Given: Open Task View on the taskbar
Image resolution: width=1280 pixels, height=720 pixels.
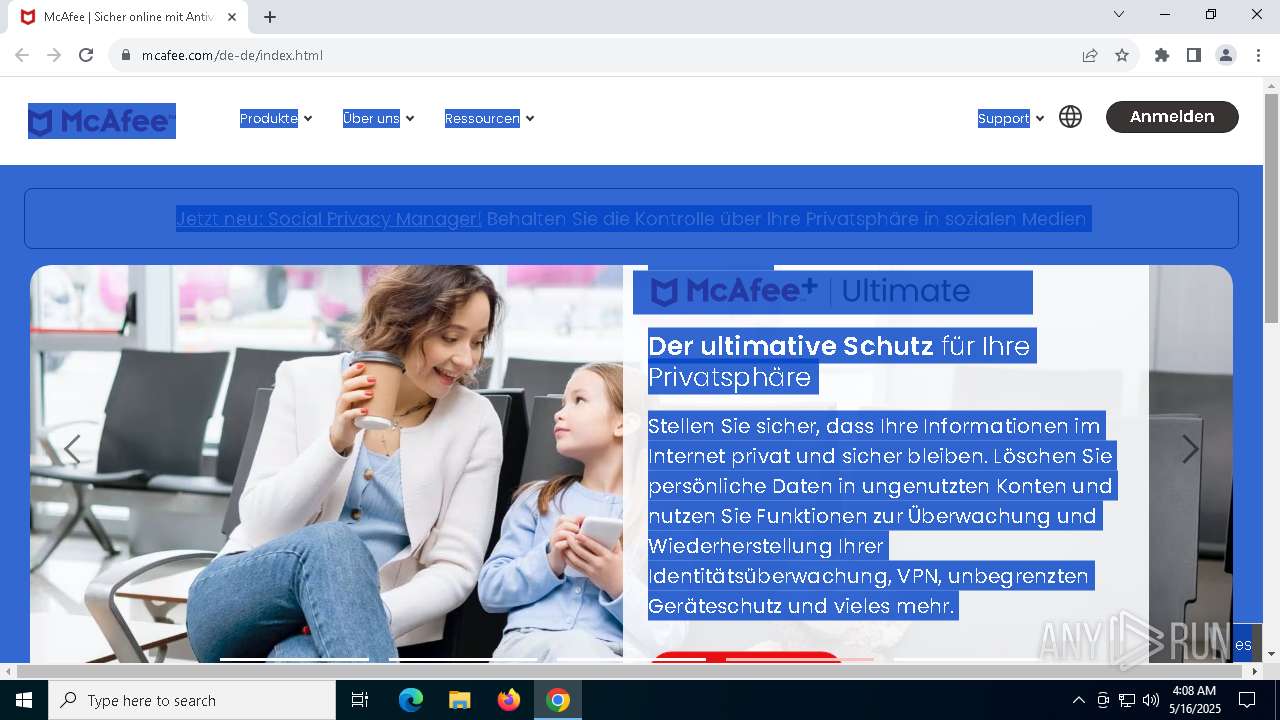Looking at the screenshot, I should point(360,700).
